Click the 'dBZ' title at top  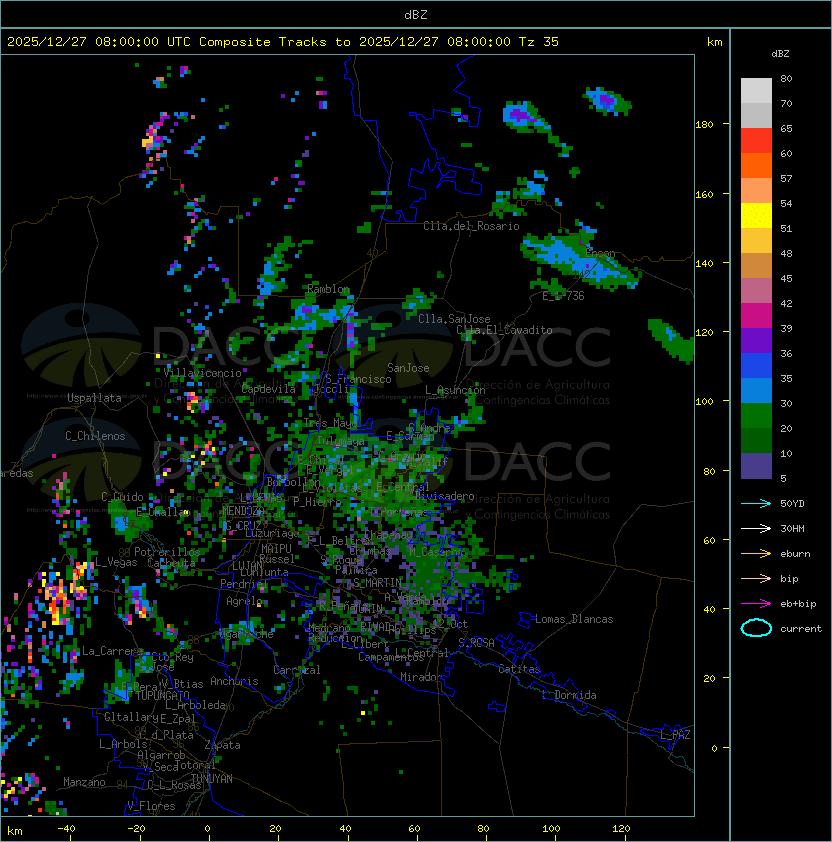point(416,15)
